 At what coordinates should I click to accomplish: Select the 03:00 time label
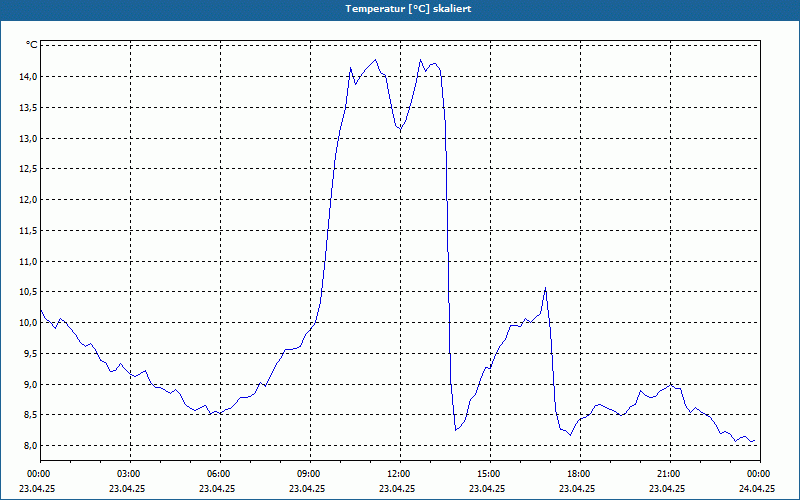[x=128, y=474]
